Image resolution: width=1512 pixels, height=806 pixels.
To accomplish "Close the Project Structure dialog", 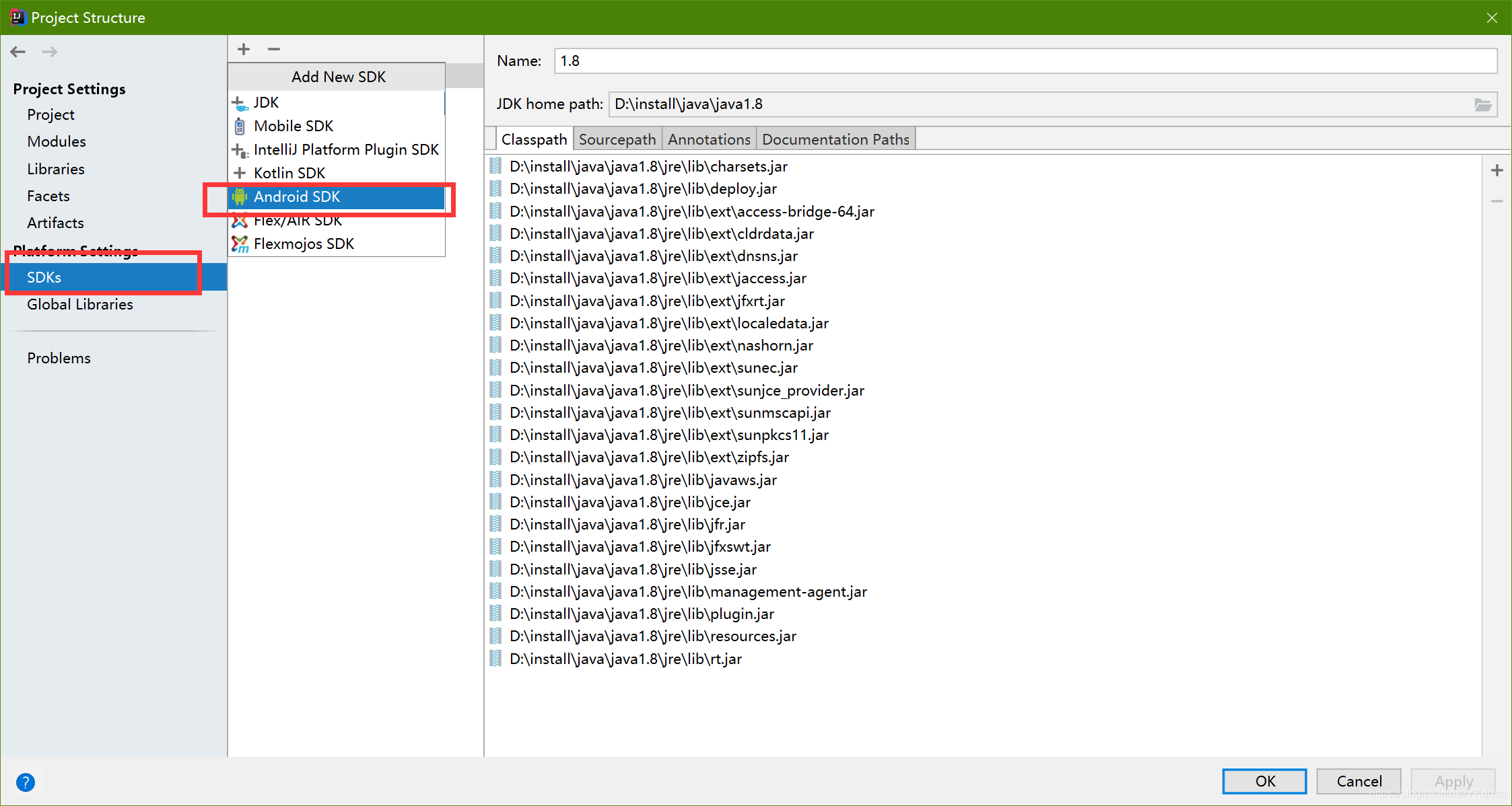I will 1492,17.
